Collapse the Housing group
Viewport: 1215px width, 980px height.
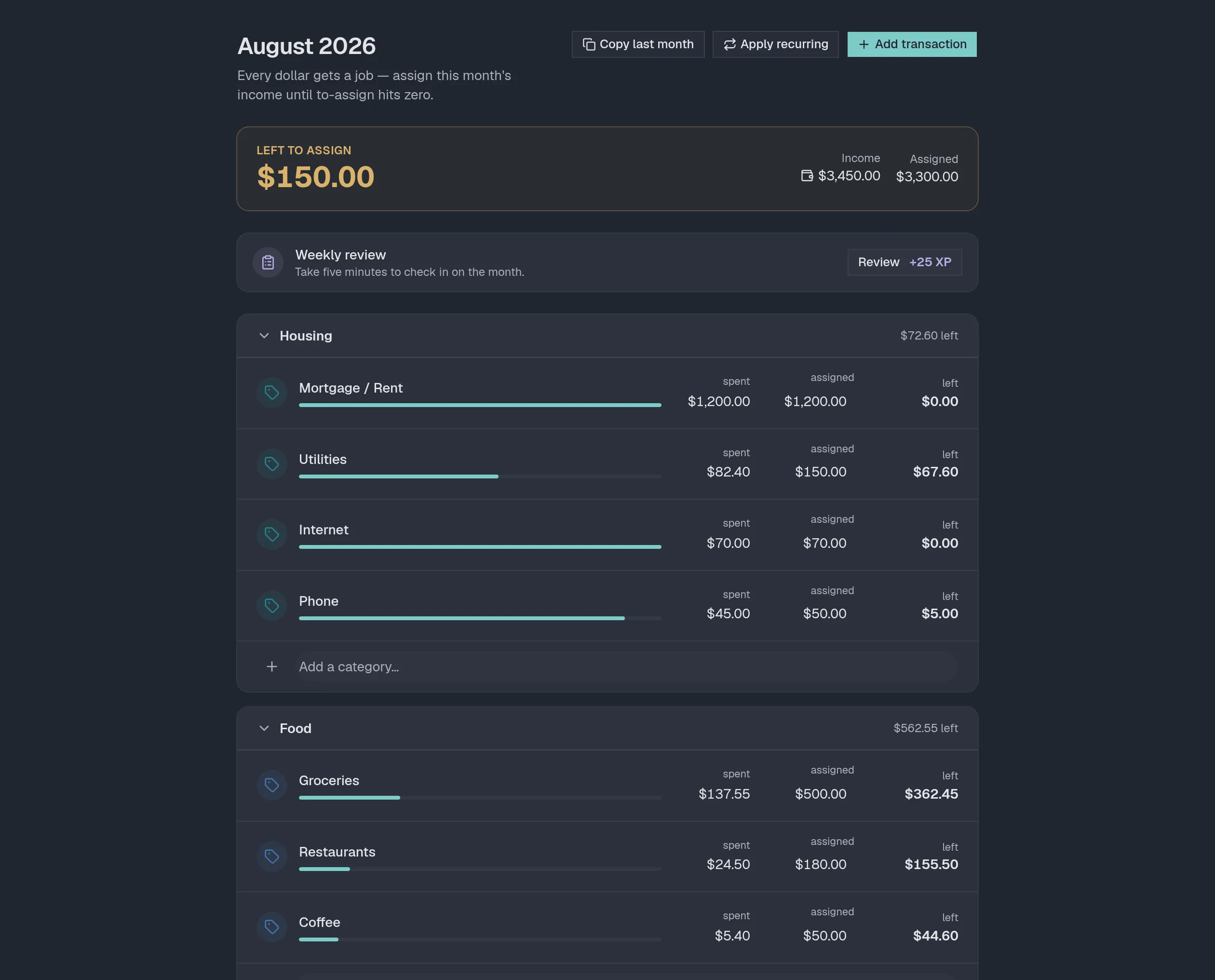(x=264, y=336)
